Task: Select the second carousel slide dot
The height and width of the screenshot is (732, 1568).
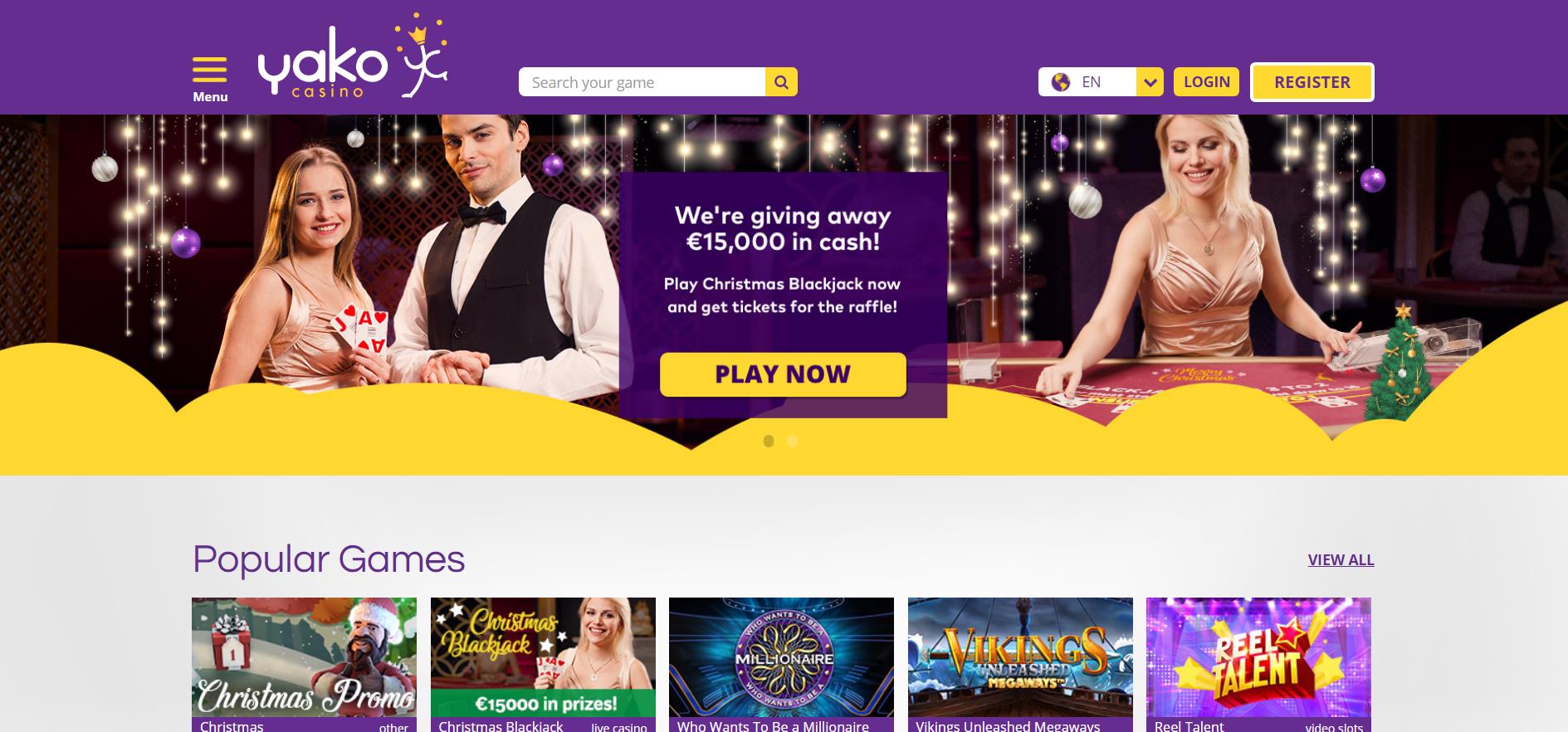Action: click(x=792, y=441)
